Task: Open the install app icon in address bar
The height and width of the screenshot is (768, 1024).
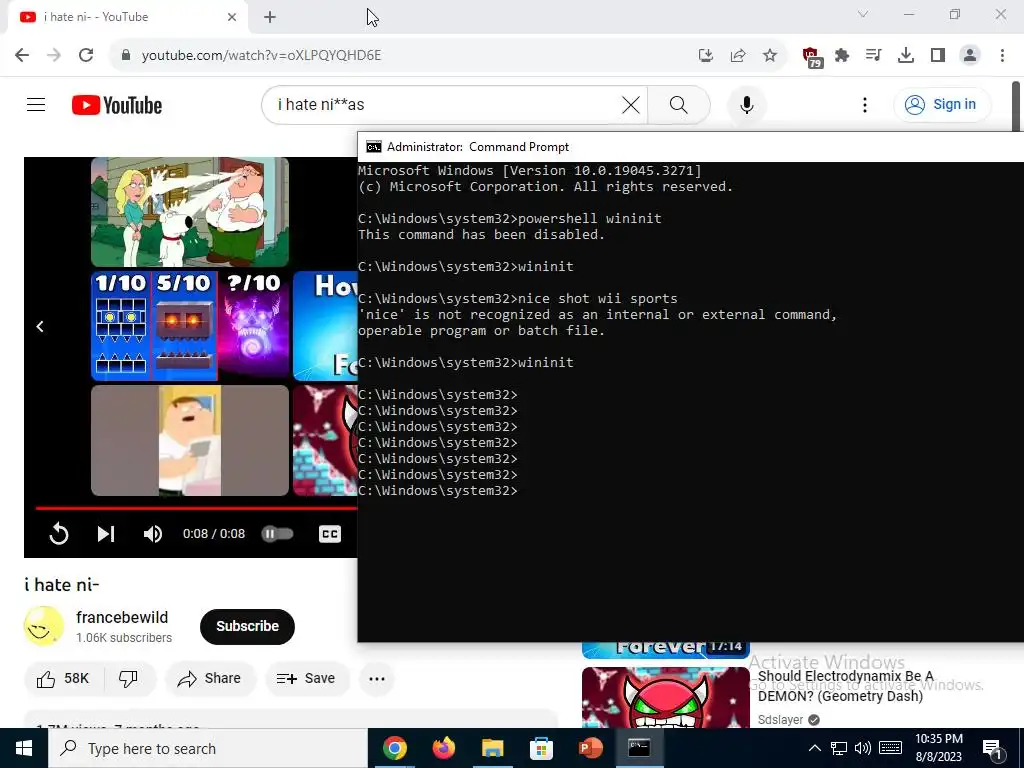Action: pyautogui.click(x=705, y=55)
